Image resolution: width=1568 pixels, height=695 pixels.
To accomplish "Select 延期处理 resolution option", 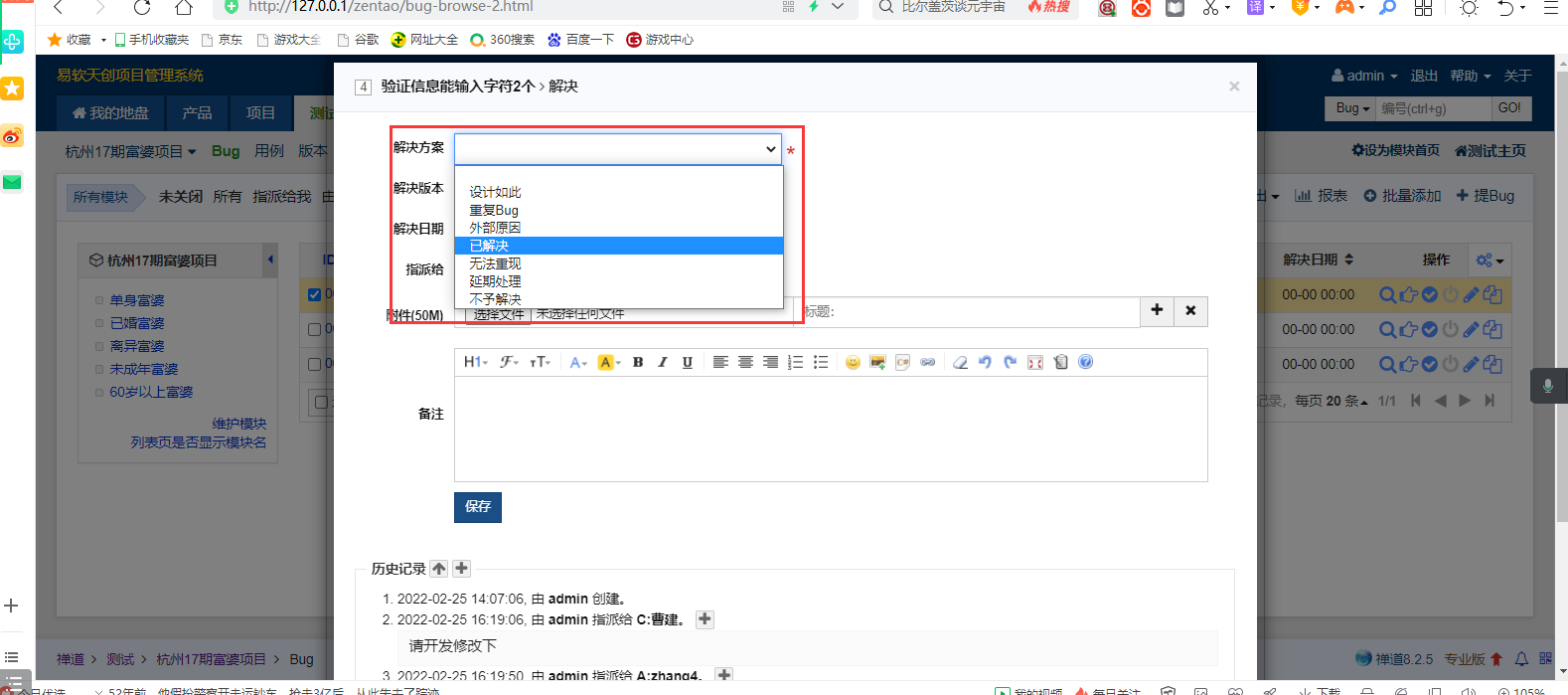I will click(x=619, y=281).
